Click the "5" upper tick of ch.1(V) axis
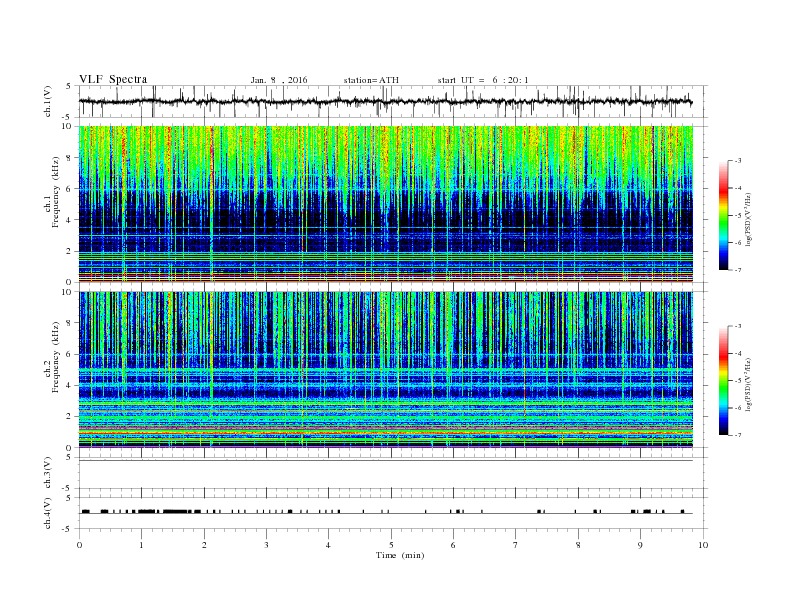Image resolution: width=792 pixels, height=612 pixels. (x=68, y=86)
